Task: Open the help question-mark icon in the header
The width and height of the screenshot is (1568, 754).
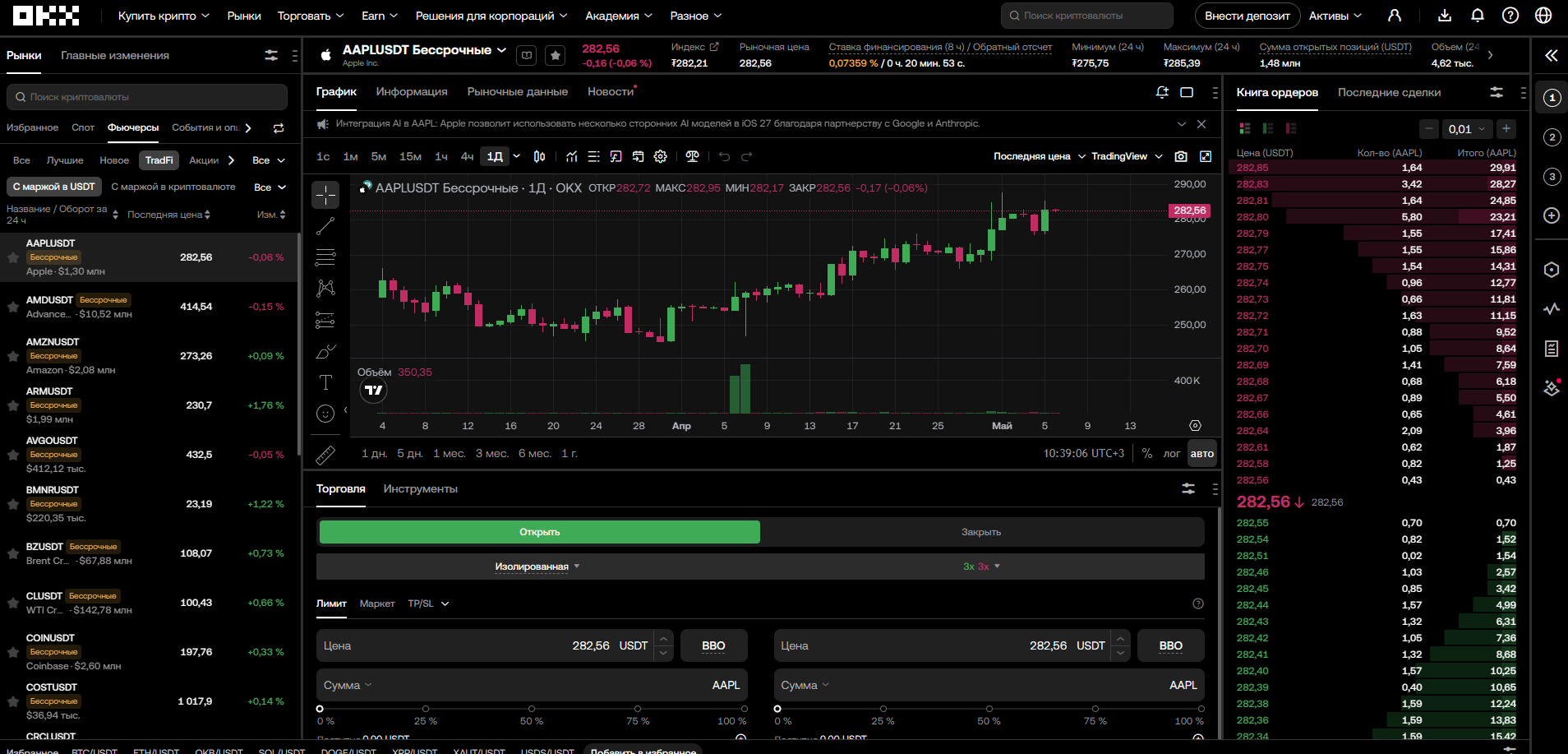Action: pos(1510,16)
